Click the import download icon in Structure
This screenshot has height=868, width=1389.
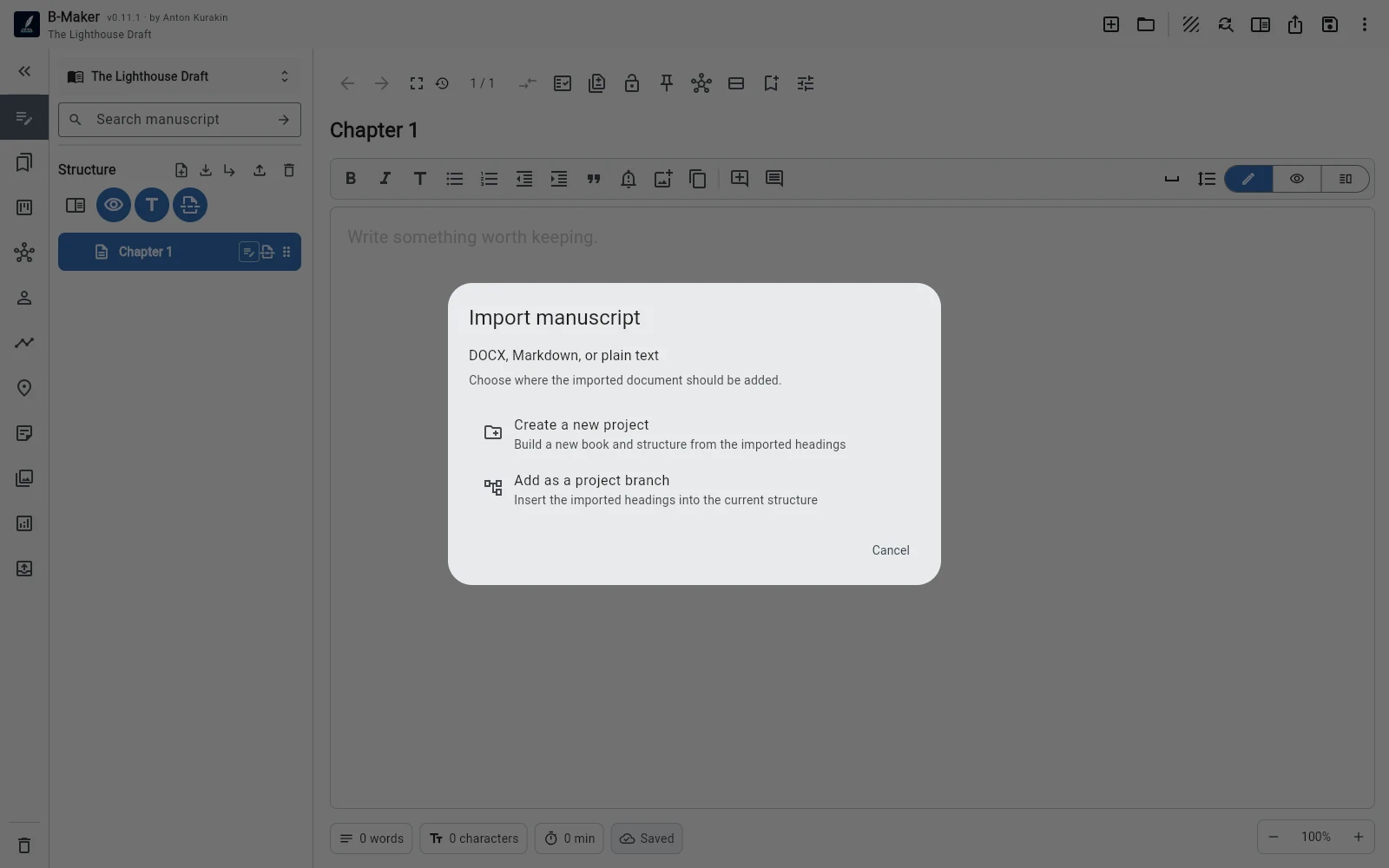pyautogui.click(x=206, y=170)
